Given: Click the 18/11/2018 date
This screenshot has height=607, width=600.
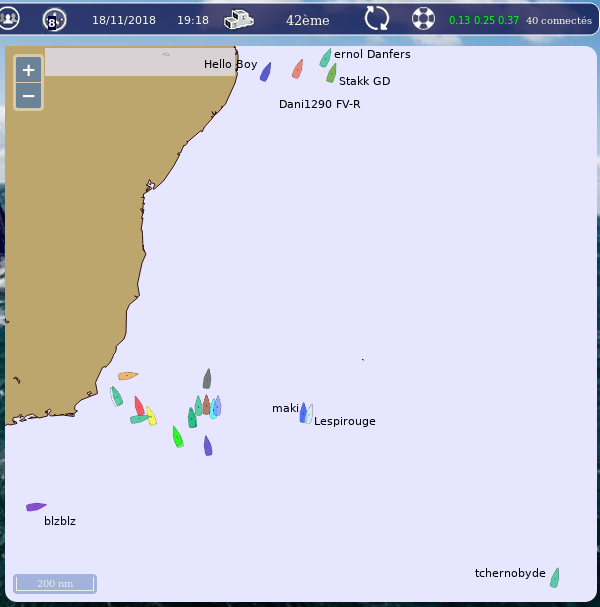Looking at the screenshot, I should click(124, 20).
